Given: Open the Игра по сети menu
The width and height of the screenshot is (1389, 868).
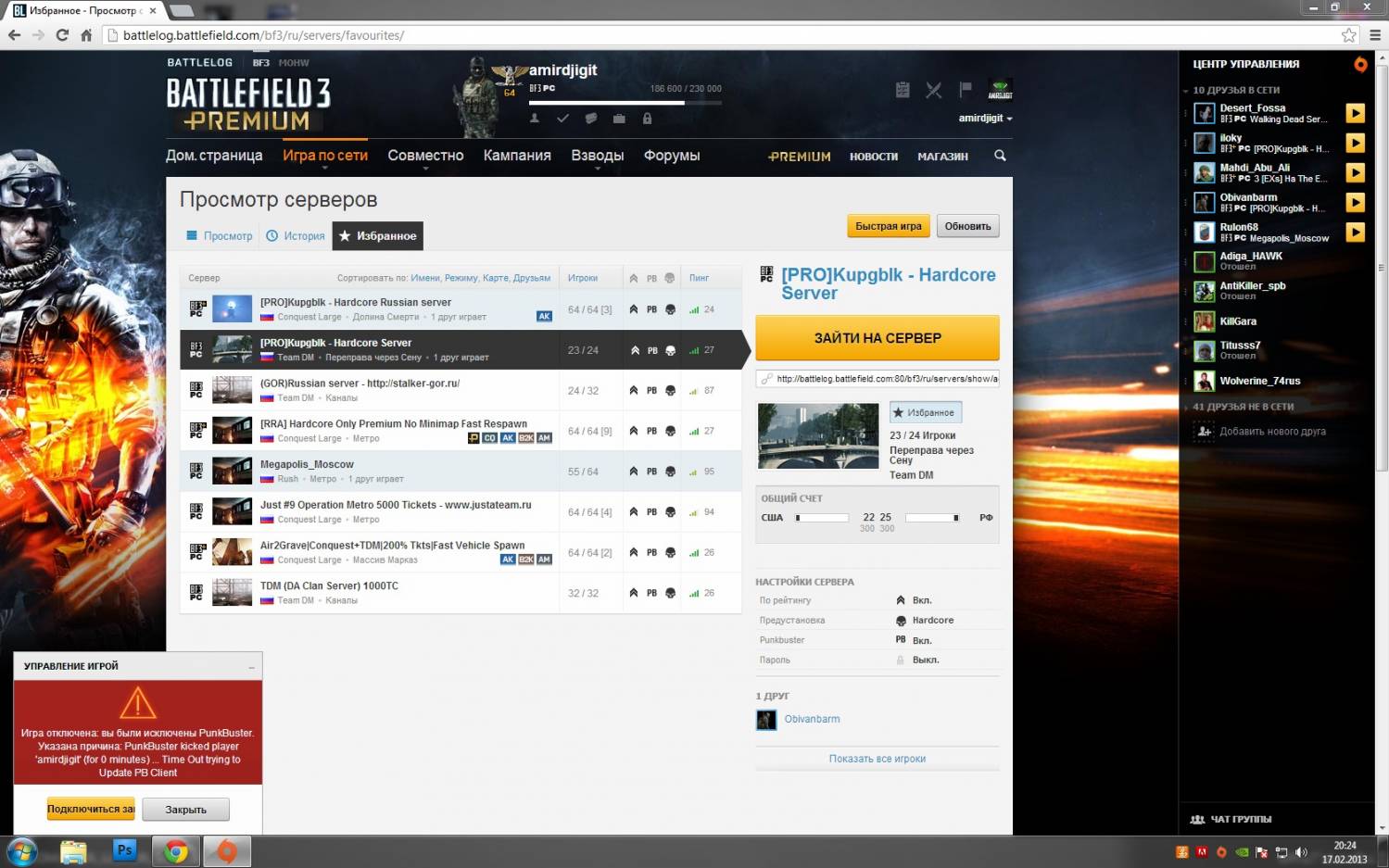Looking at the screenshot, I should 325,156.
